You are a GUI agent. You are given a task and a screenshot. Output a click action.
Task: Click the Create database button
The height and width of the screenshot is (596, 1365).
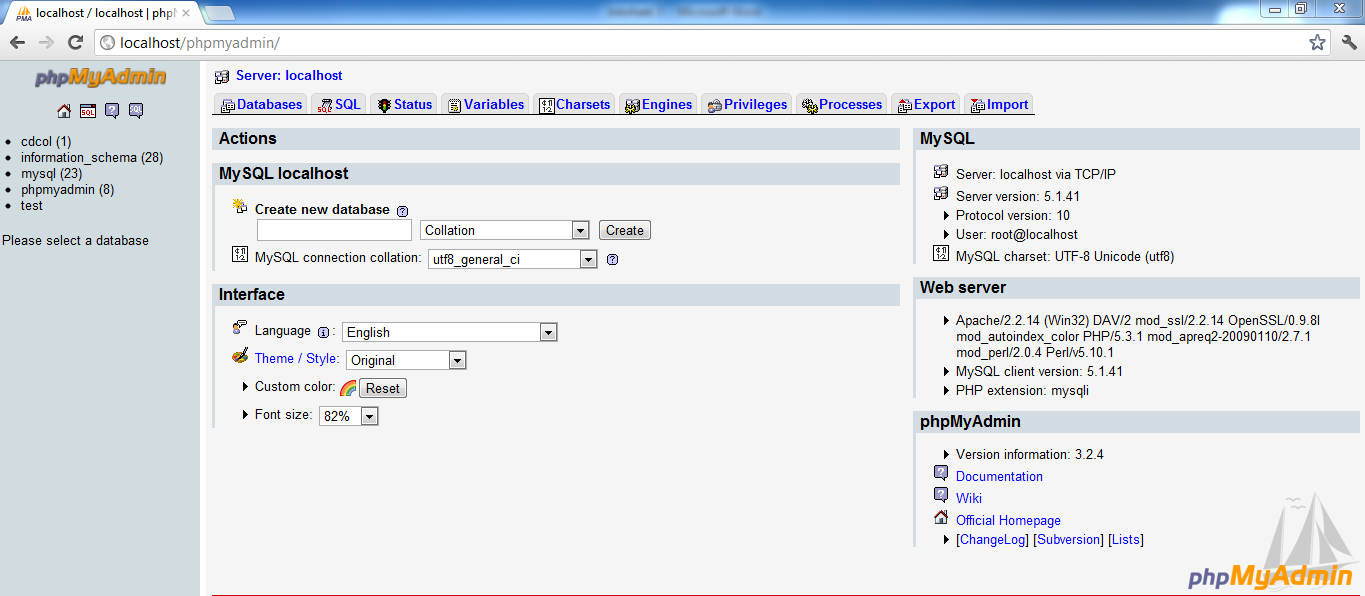tap(625, 230)
